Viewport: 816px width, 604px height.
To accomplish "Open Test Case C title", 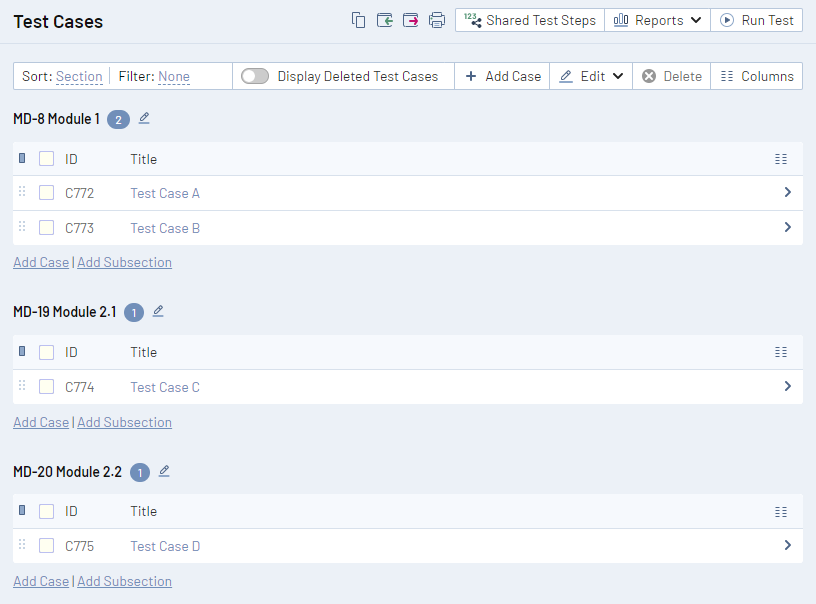I will 165,387.
